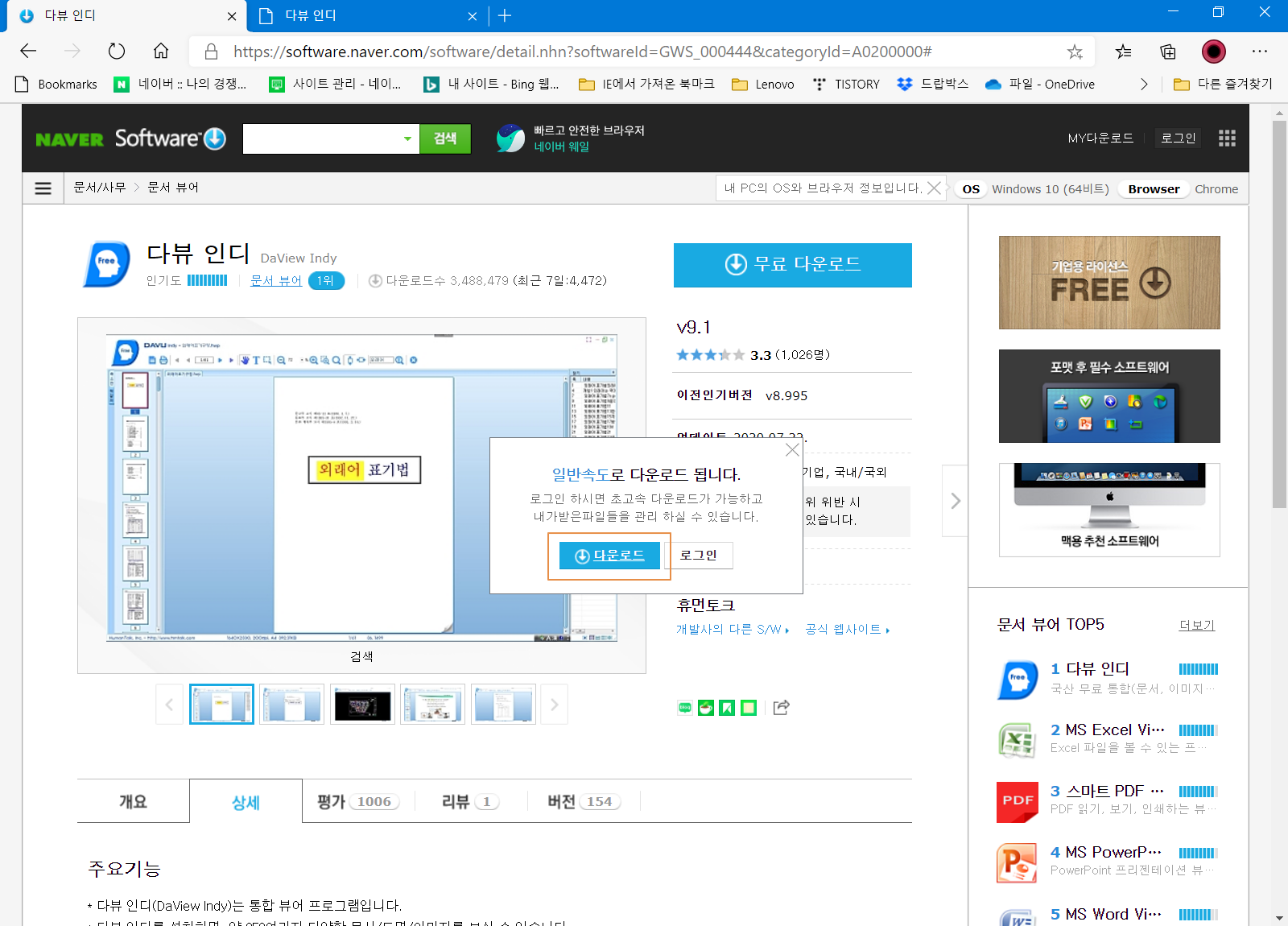Open the red profile avatar
Screen dimensions: 1288x926
tap(1214, 52)
